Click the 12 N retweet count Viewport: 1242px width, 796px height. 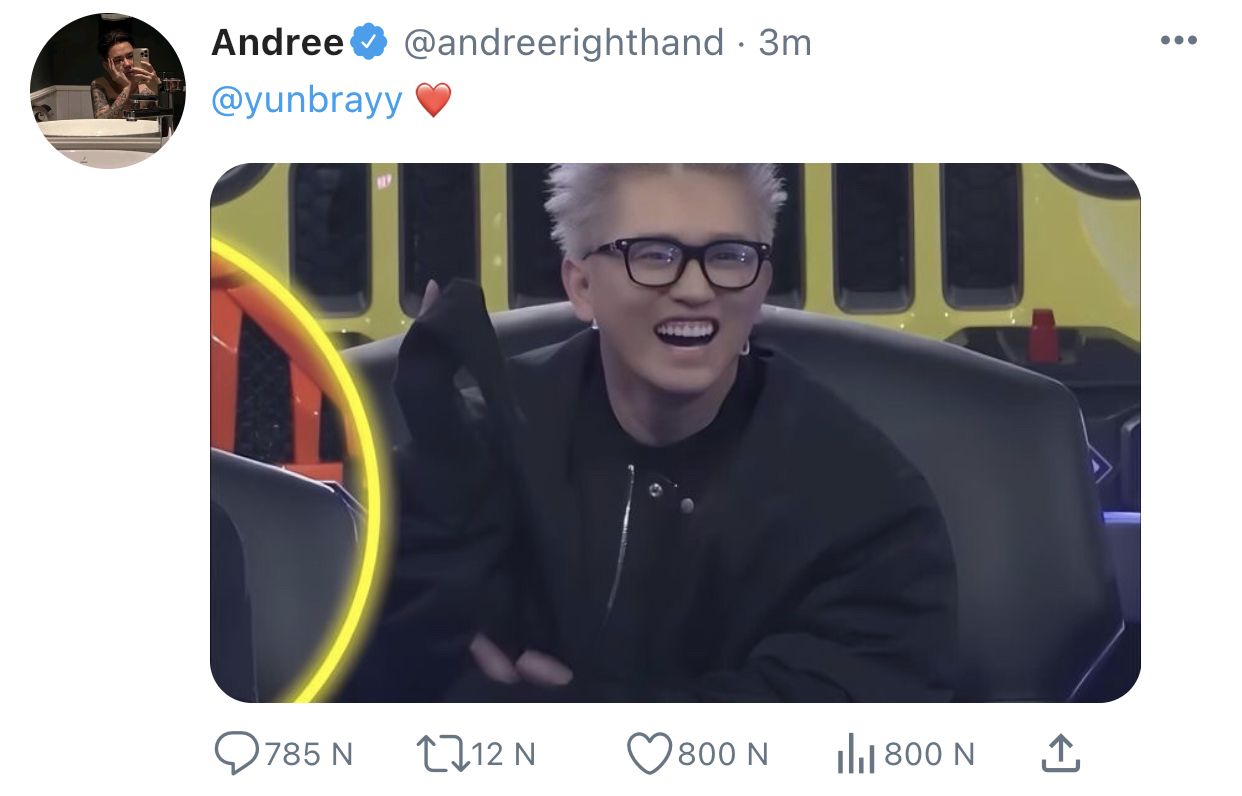pos(503,754)
